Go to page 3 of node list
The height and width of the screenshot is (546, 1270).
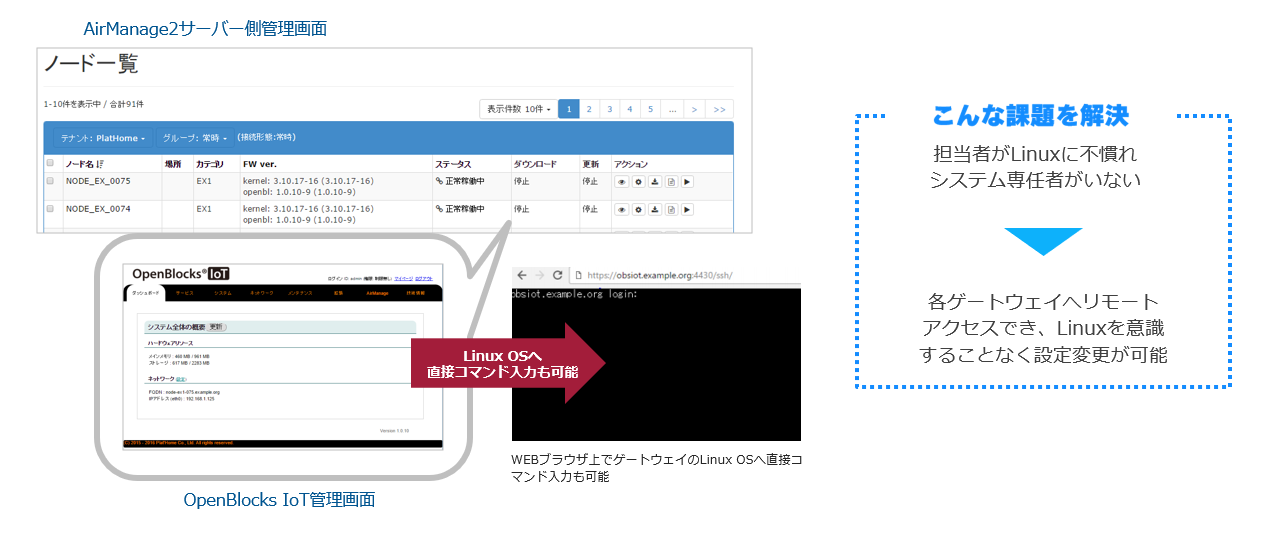point(610,109)
